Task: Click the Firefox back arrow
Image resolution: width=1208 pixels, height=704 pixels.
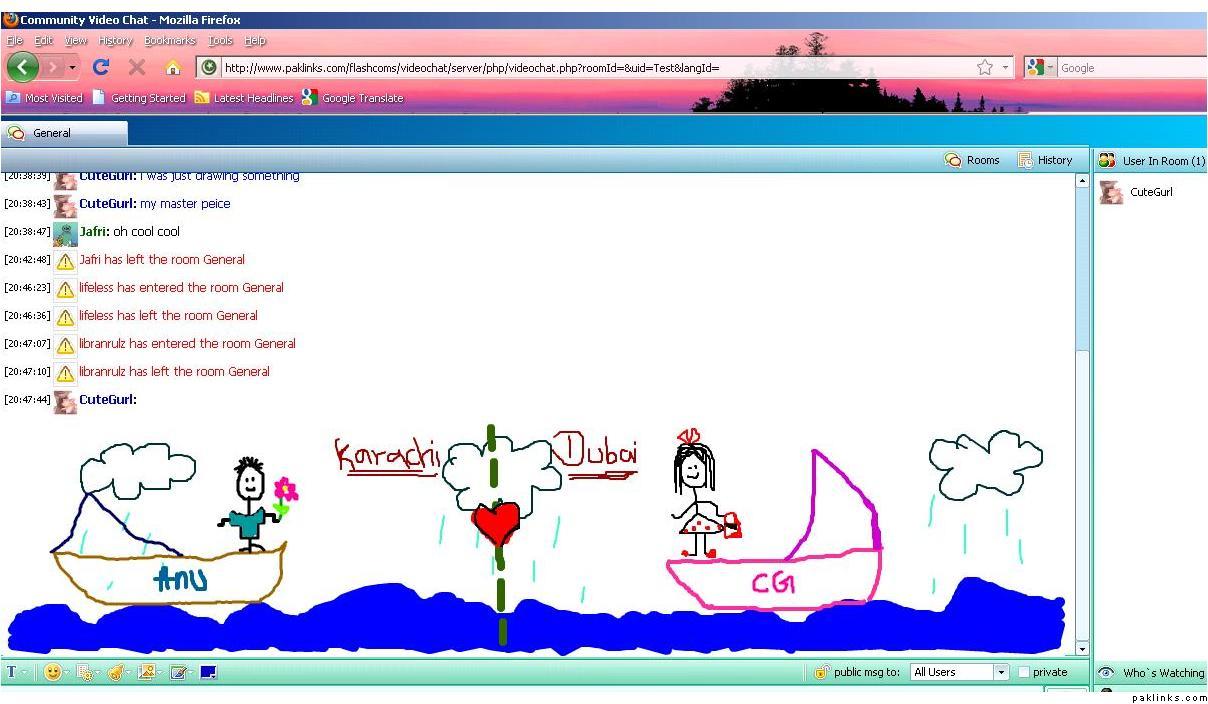Action: (23, 67)
